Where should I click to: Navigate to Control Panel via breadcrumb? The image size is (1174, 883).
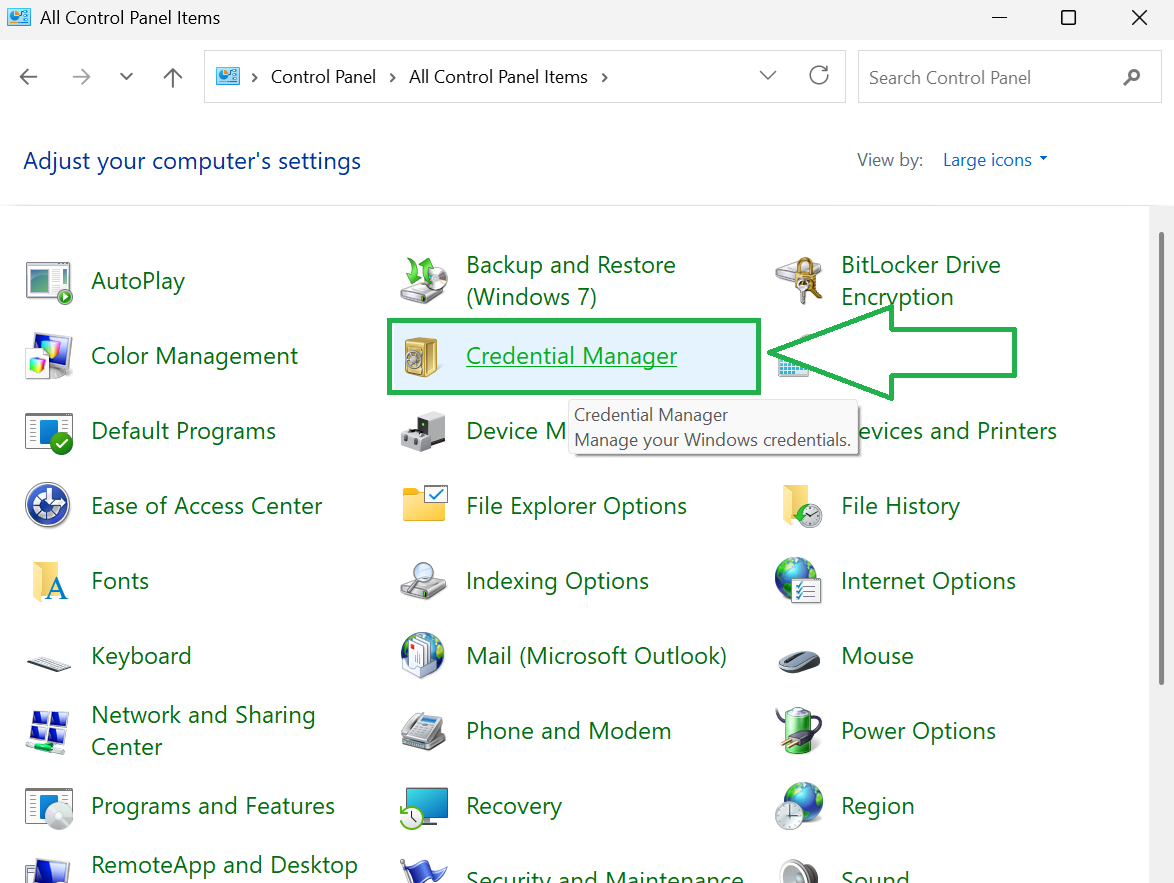tap(323, 76)
